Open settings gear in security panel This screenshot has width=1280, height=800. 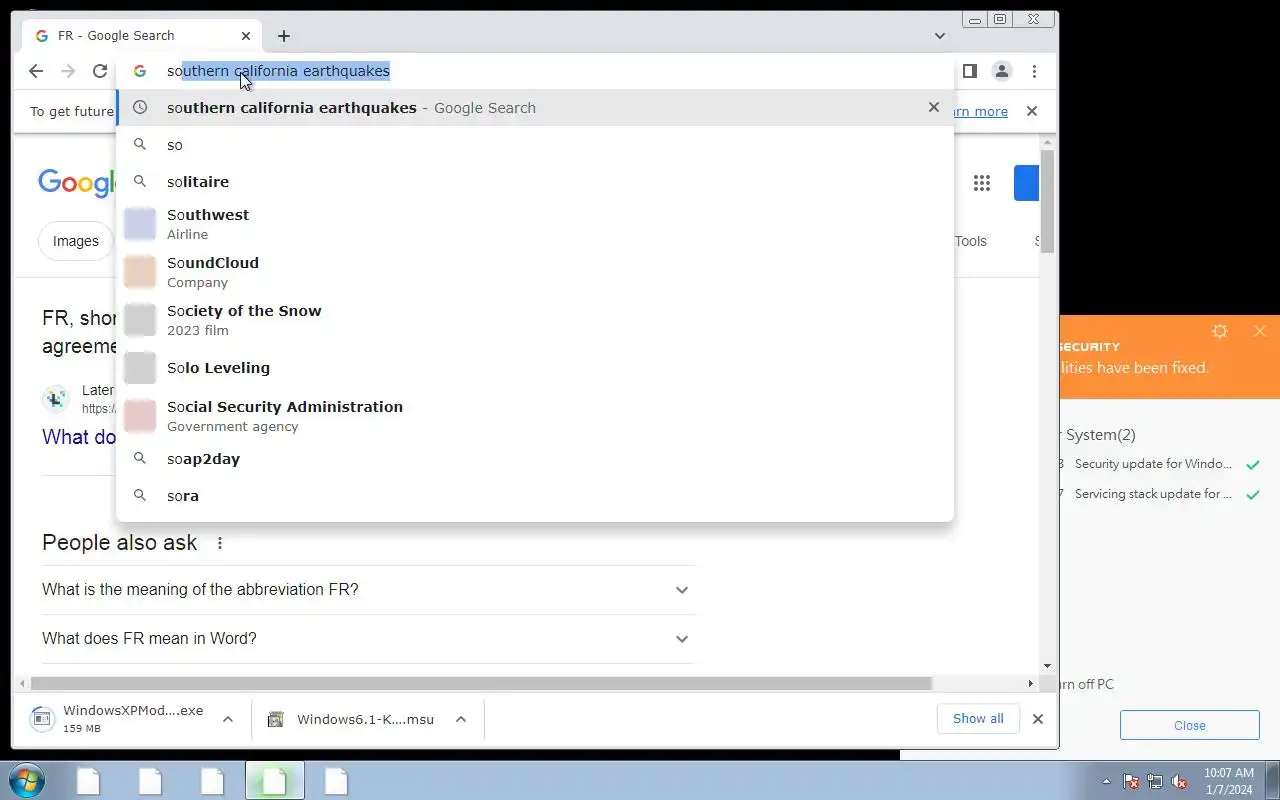[1220, 331]
